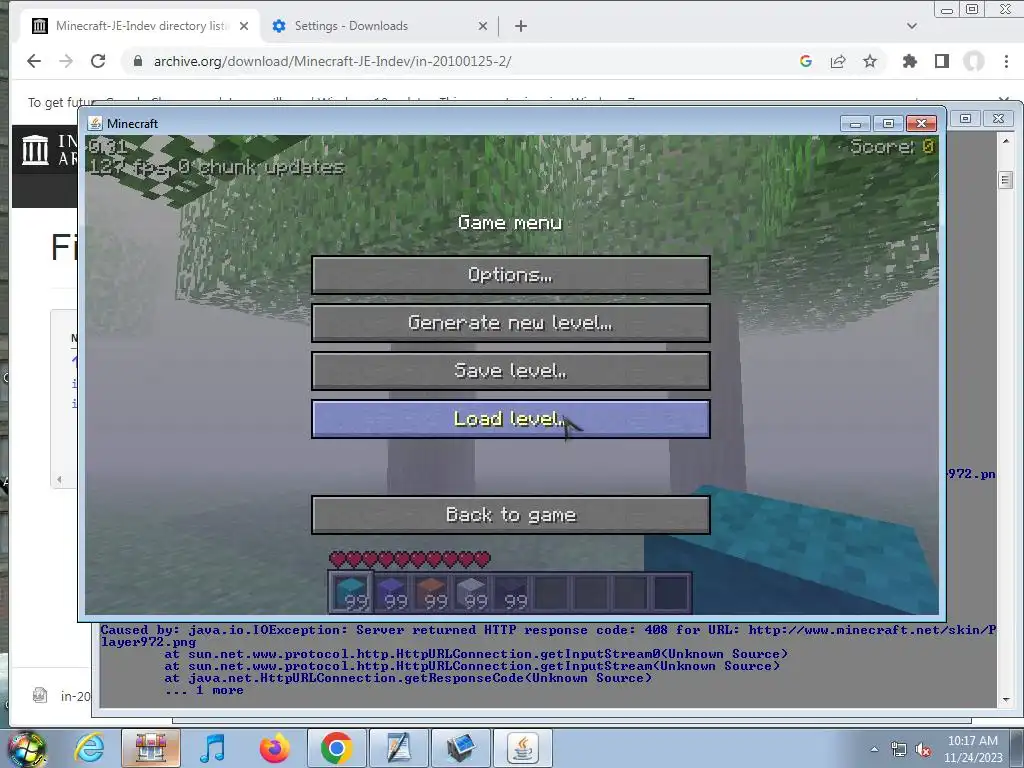Open the notepad editor taskbar icon
The width and height of the screenshot is (1024, 768).
pyautogui.click(x=398, y=748)
